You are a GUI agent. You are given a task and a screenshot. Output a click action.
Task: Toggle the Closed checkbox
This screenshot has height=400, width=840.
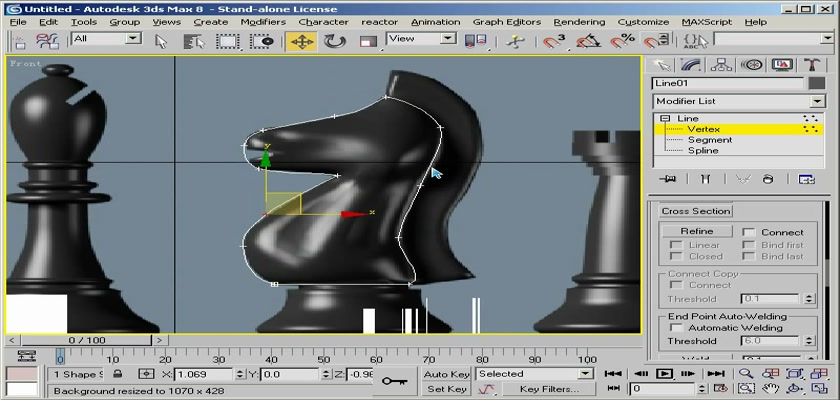[x=677, y=256]
